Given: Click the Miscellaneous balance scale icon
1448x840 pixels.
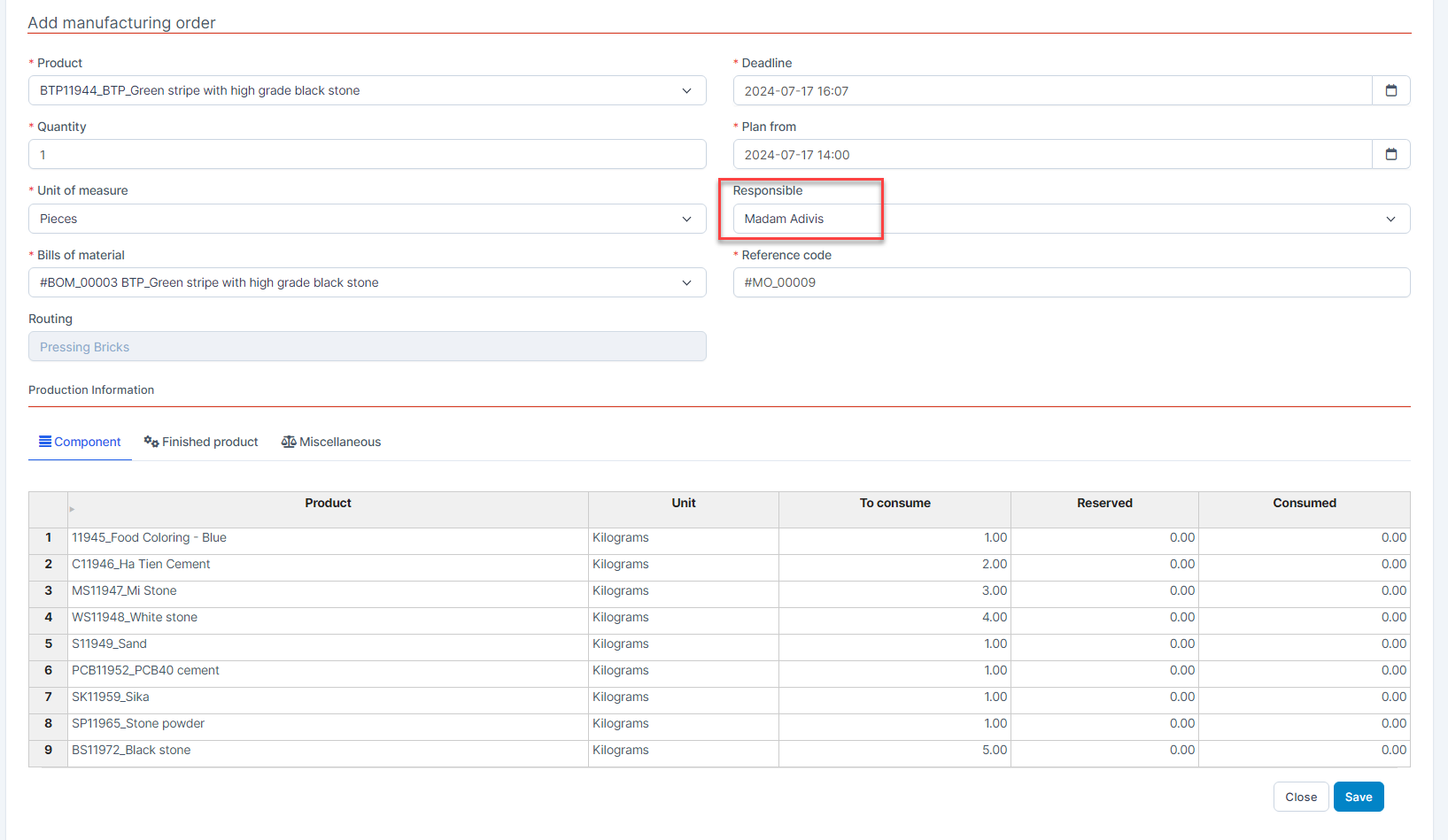Looking at the screenshot, I should (x=289, y=442).
